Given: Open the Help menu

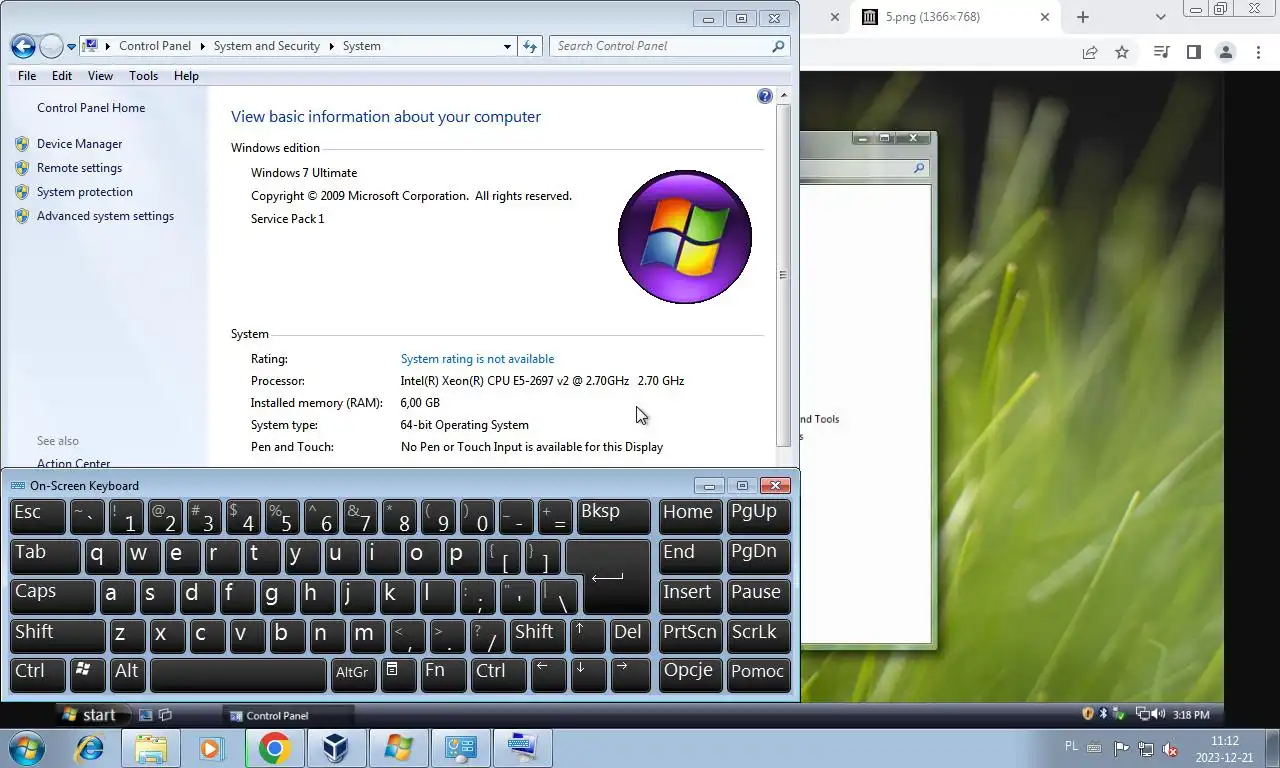Looking at the screenshot, I should (x=186, y=76).
